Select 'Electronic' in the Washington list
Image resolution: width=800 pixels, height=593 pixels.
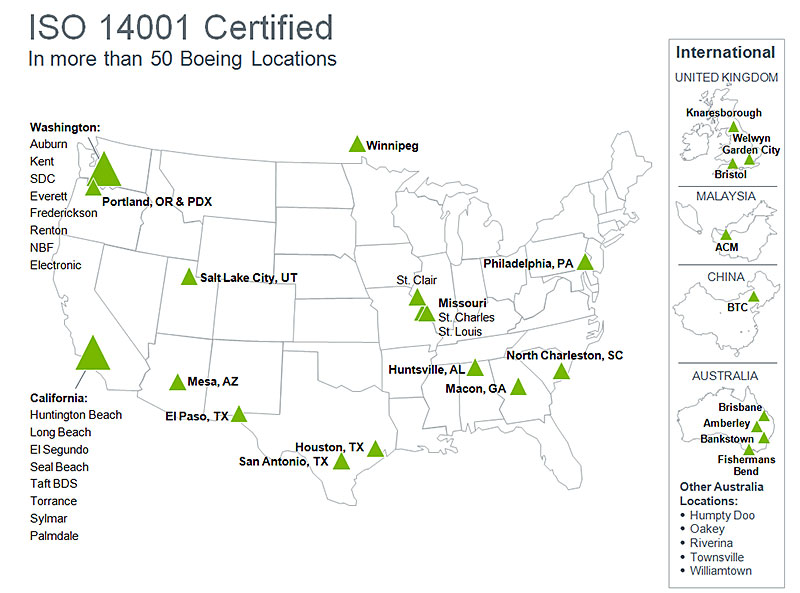pos(56,265)
